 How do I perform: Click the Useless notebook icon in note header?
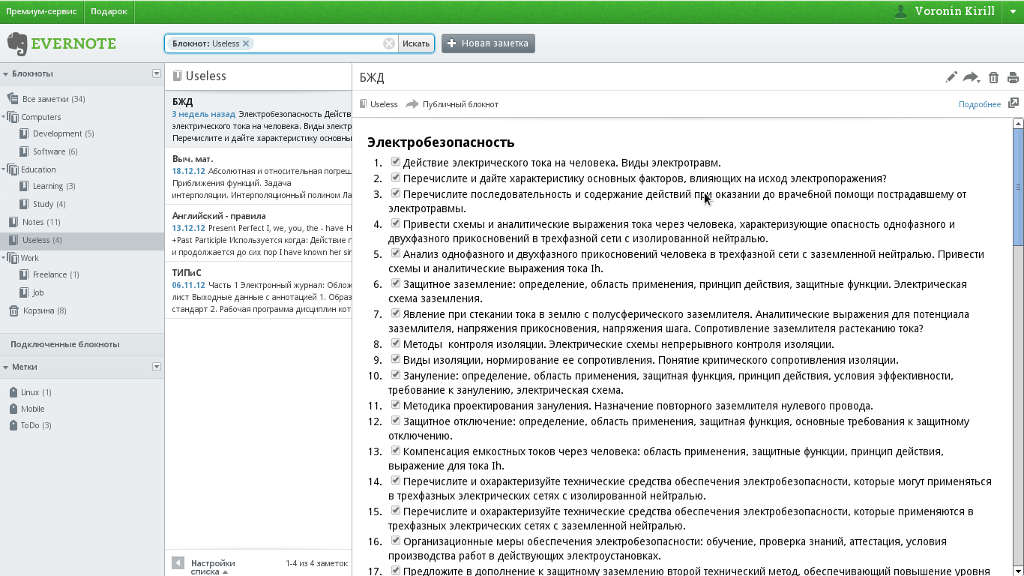click(x=364, y=104)
